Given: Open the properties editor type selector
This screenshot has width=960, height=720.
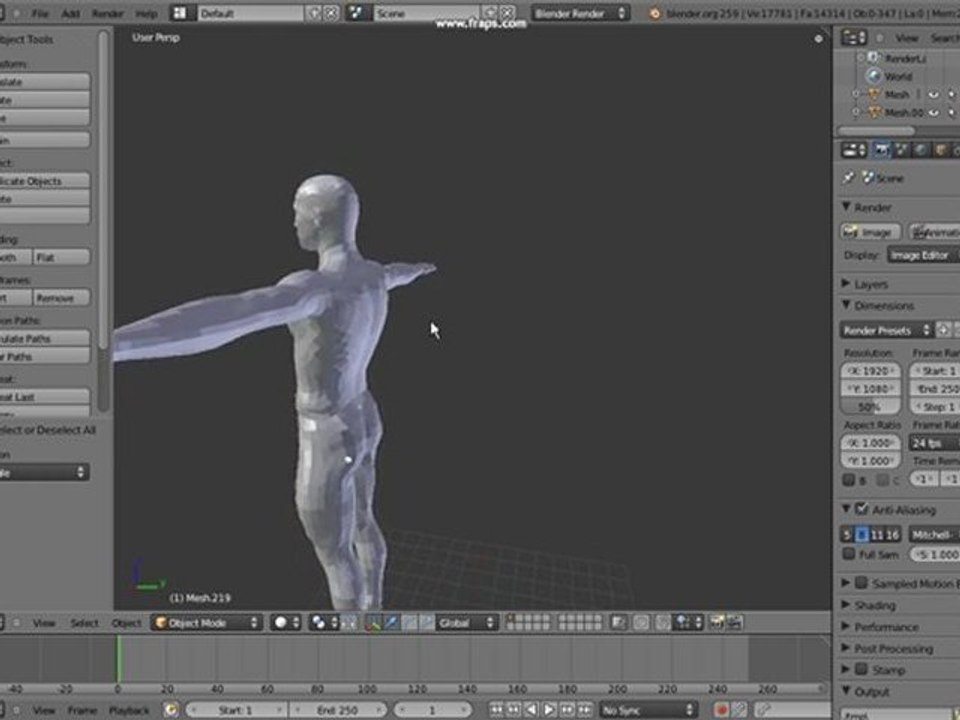Looking at the screenshot, I should pyautogui.click(x=853, y=150).
